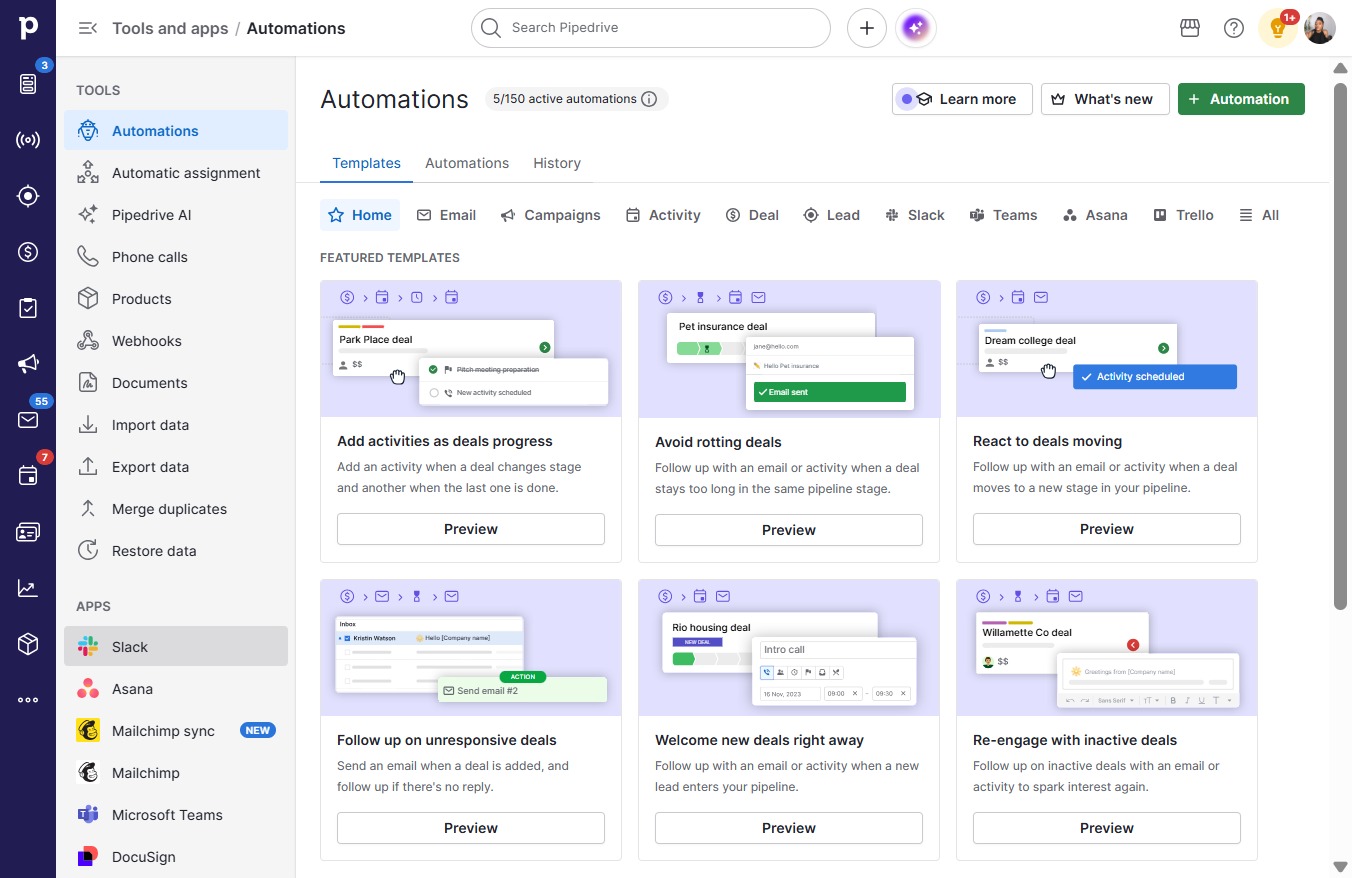Click the Mailchimp sync app icon
Screen dimensions: 1352x878
tap(88, 731)
